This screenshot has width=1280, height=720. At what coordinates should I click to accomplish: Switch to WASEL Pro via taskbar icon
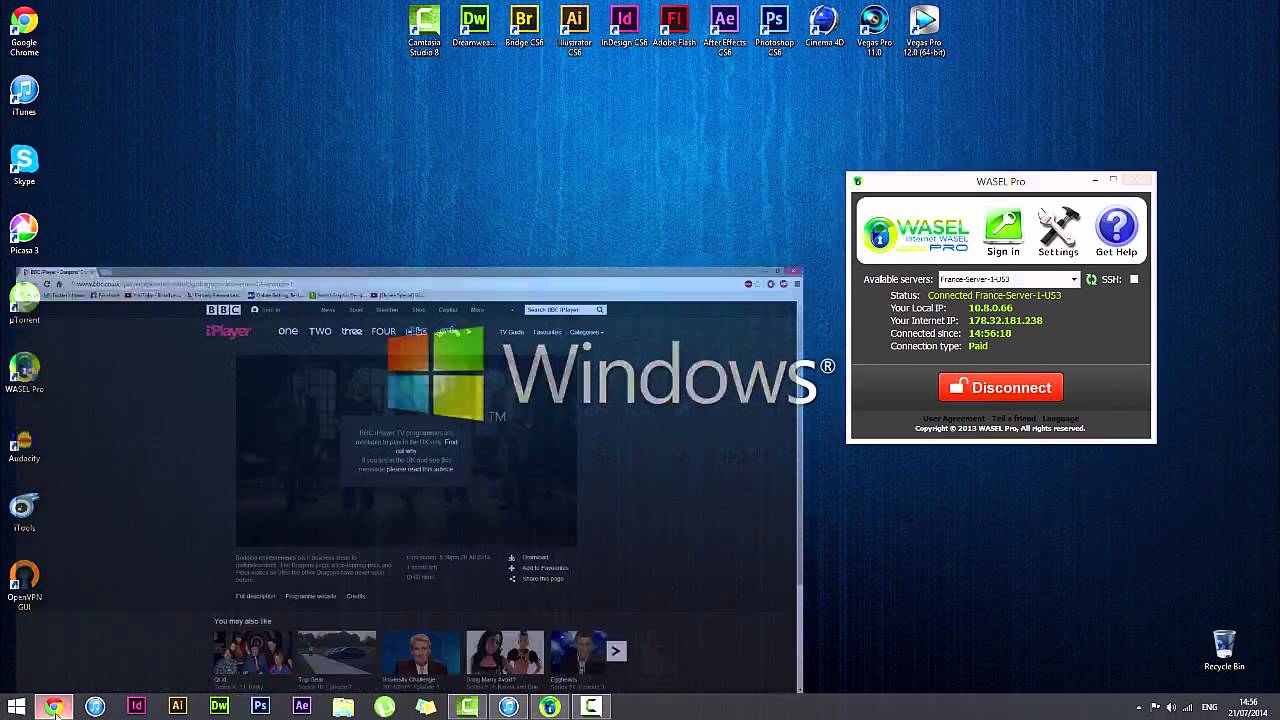point(550,706)
